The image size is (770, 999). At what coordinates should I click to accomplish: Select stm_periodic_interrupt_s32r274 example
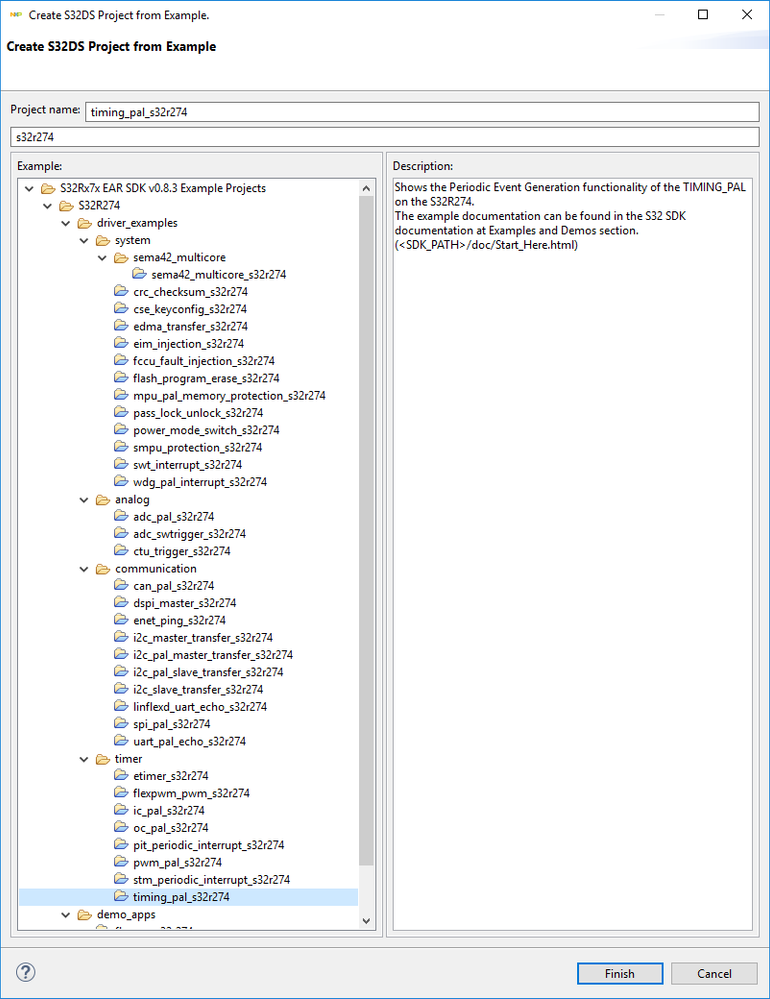[x=211, y=879]
